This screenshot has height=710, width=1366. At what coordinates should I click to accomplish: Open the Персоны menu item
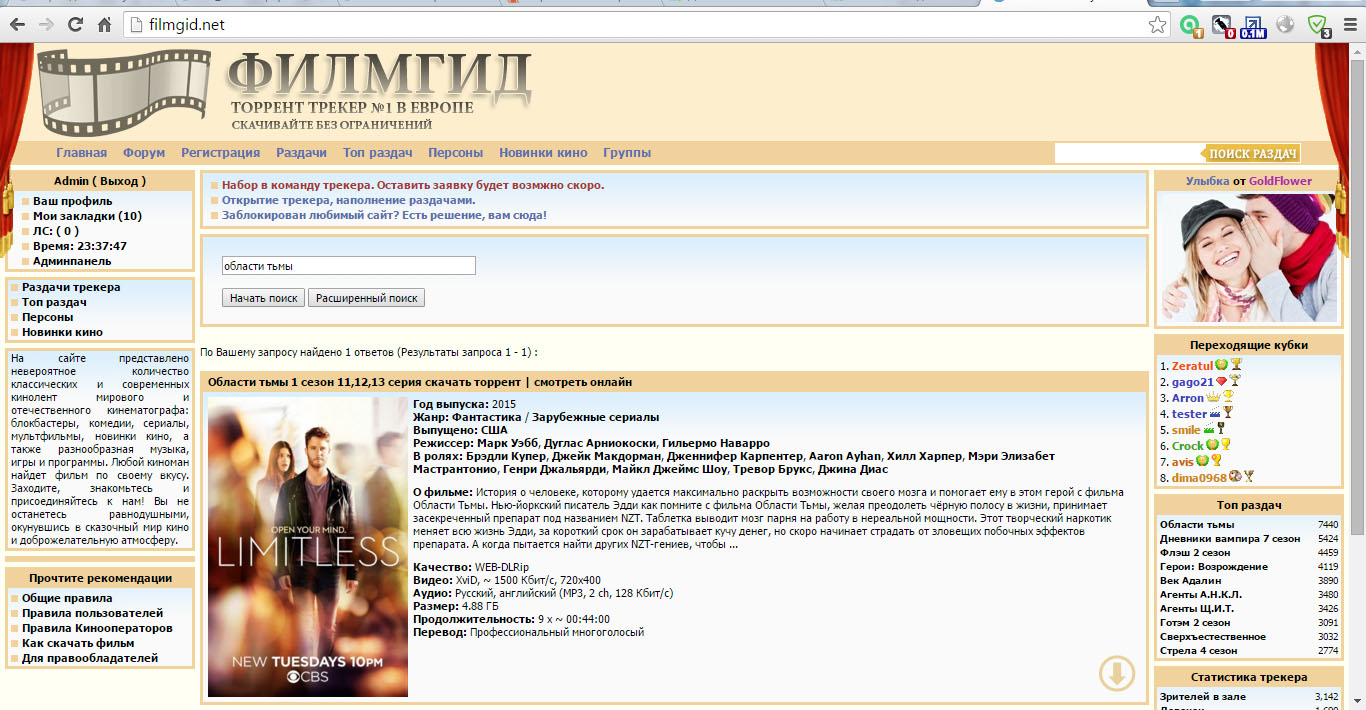point(455,153)
